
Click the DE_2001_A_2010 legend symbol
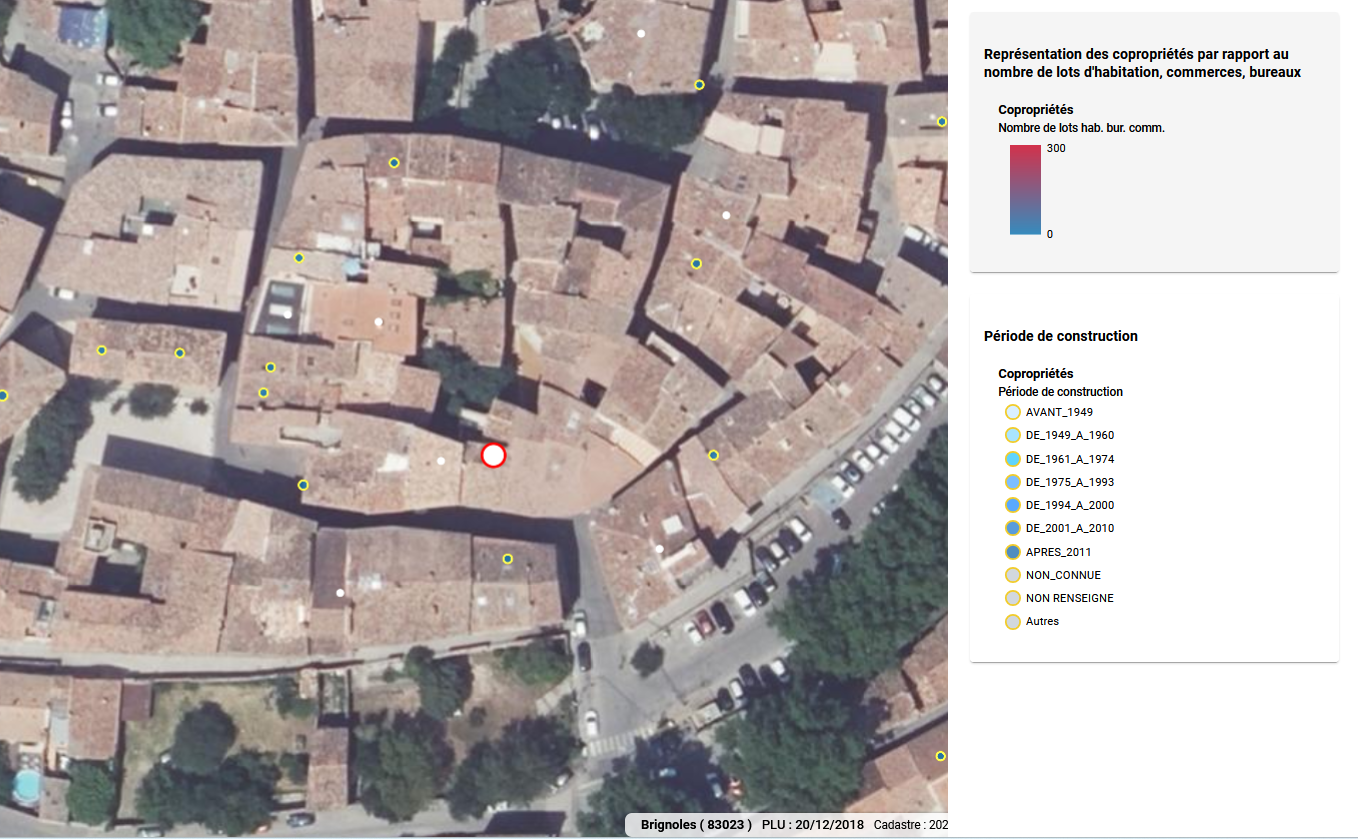point(1012,528)
